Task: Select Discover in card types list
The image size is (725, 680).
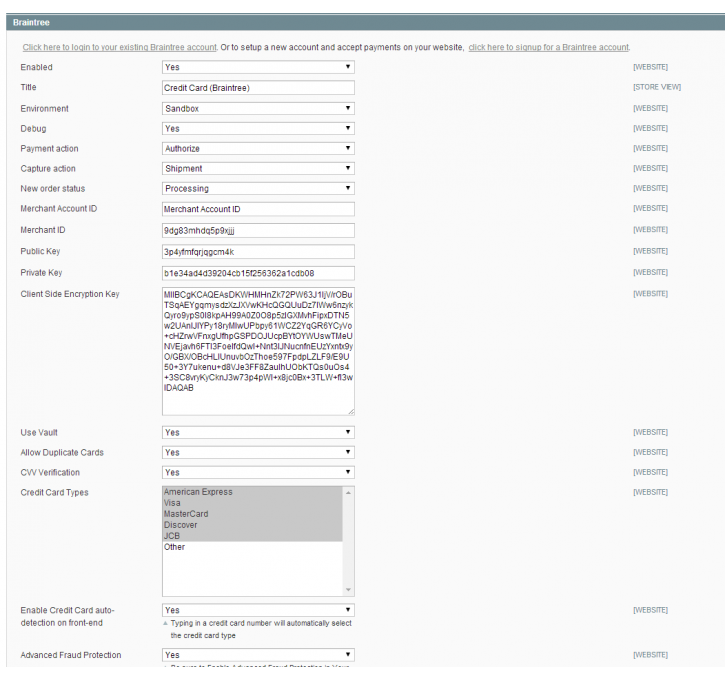Action: [252, 525]
